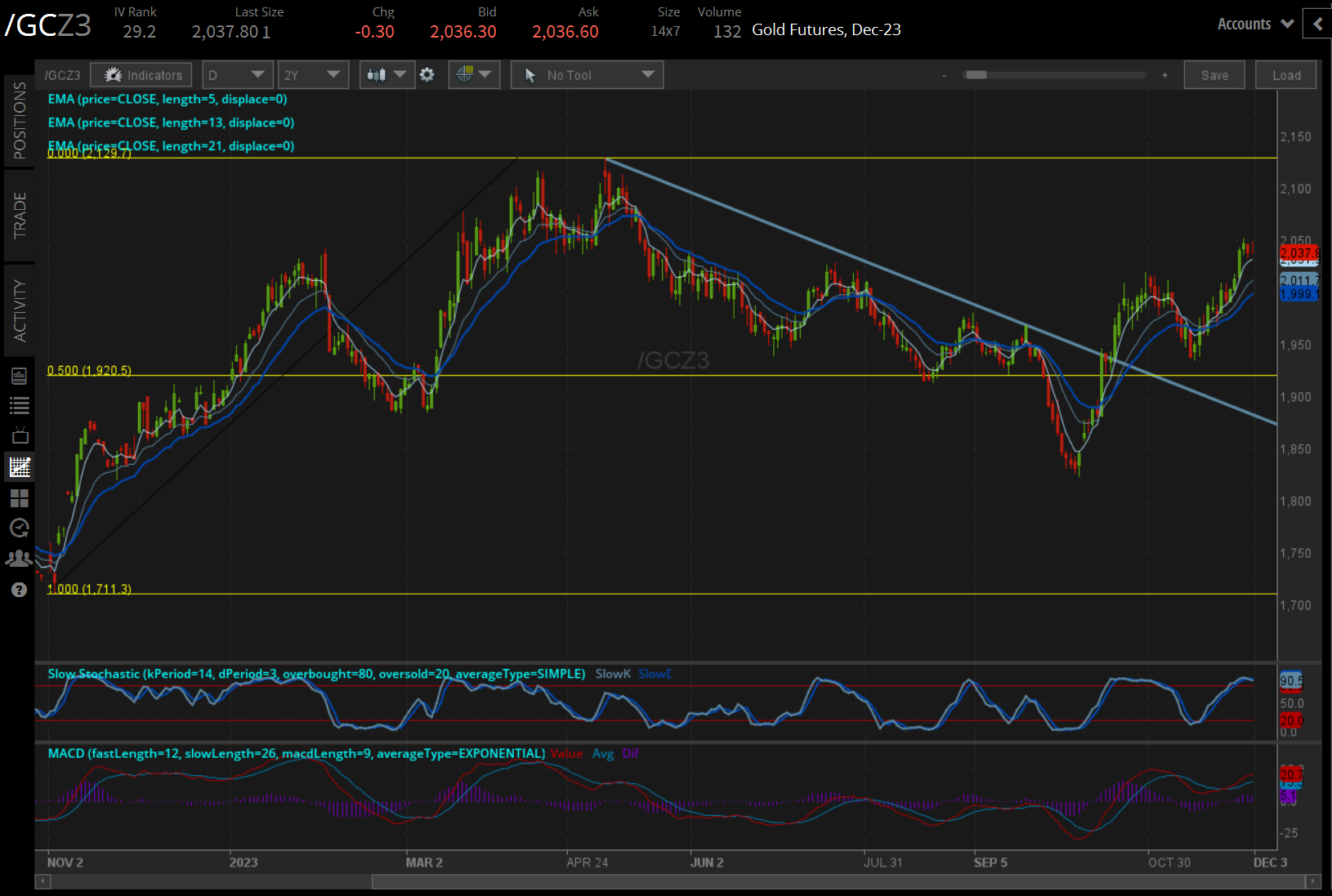Open the watchlist list icon in sidebar
This screenshot has height=896, width=1332.
19,405
